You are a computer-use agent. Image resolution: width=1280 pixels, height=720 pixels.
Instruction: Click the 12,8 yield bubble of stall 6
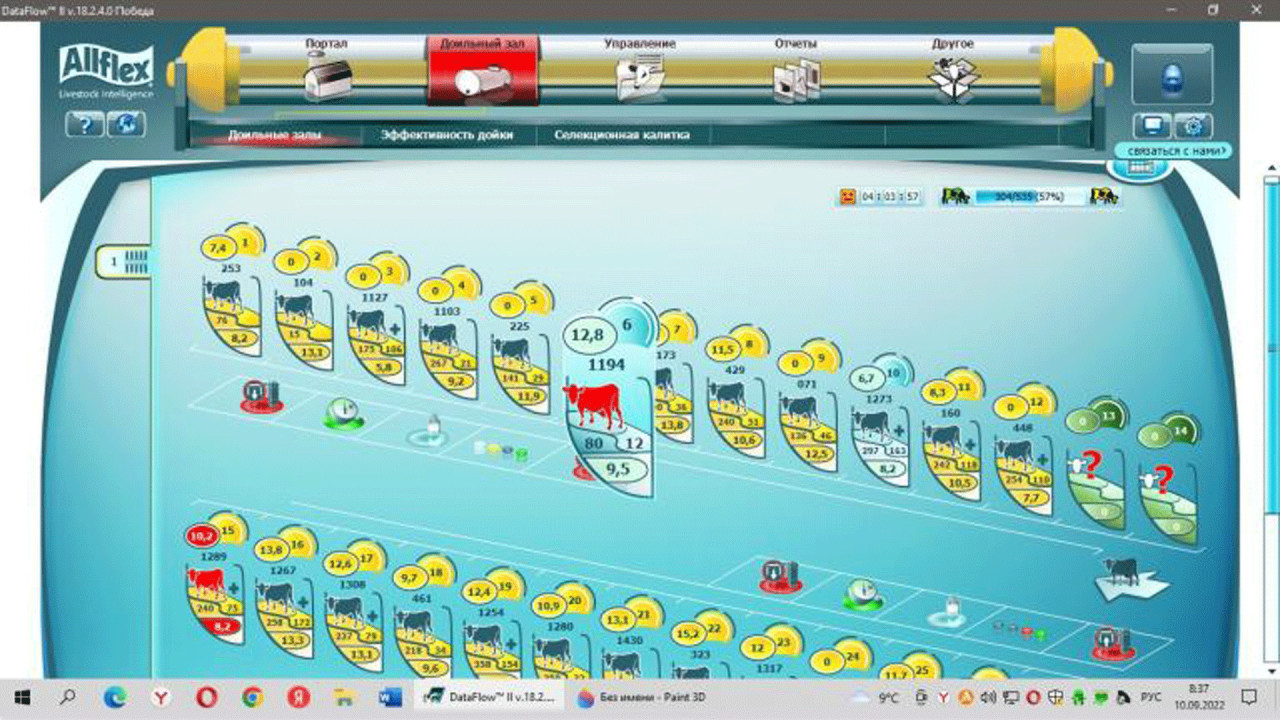pyautogui.click(x=587, y=334)
